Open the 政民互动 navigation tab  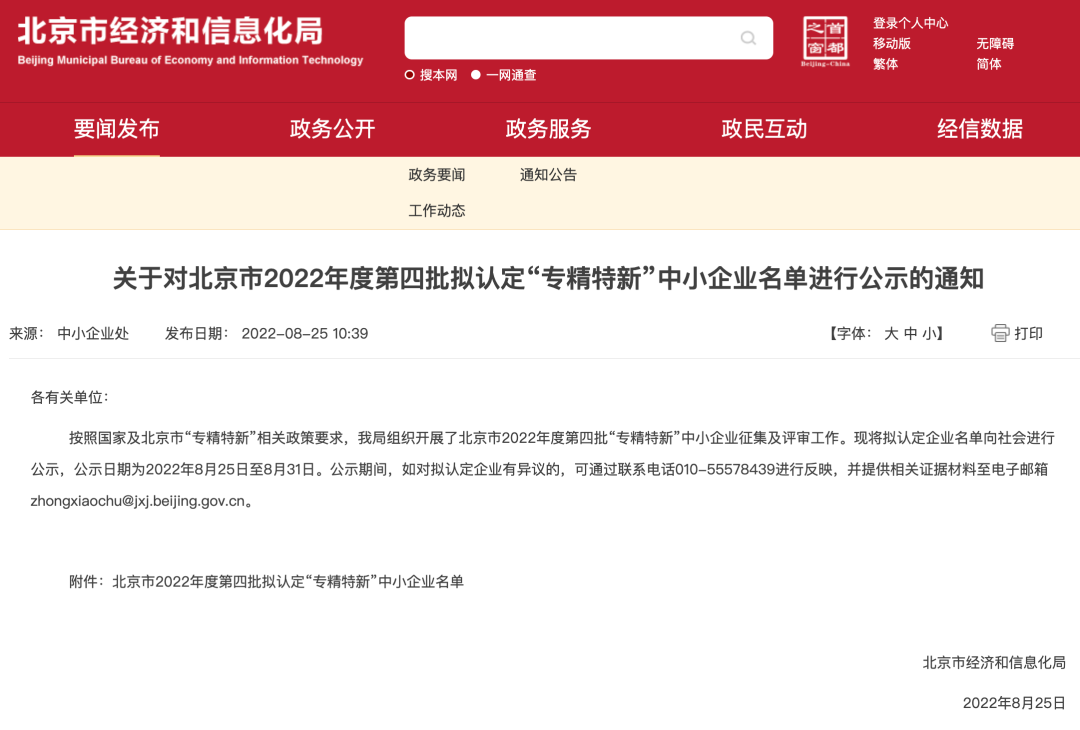click(x=764, y=129)
